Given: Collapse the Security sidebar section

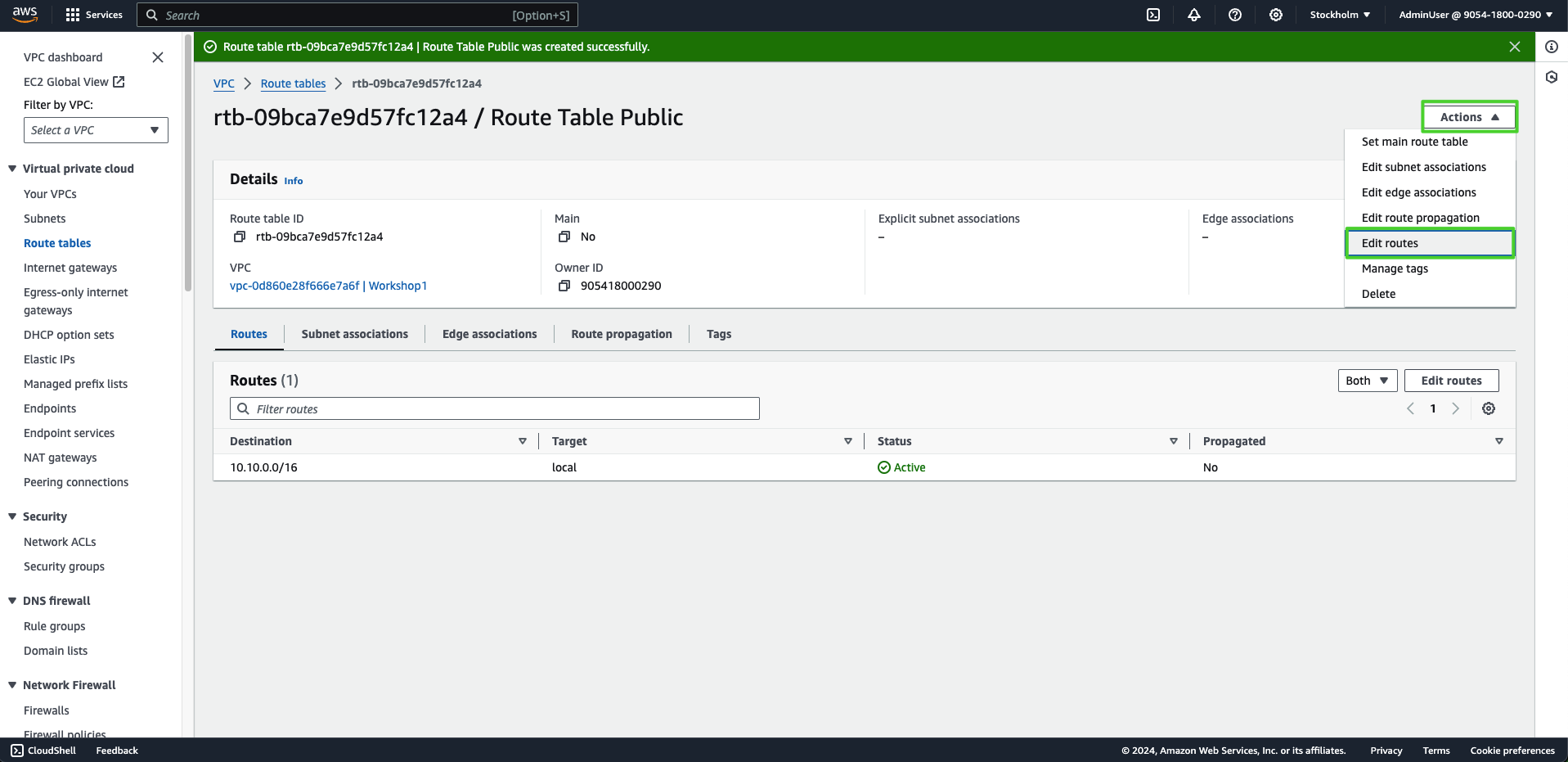Looking at the screenshot, I should (12, 516).
